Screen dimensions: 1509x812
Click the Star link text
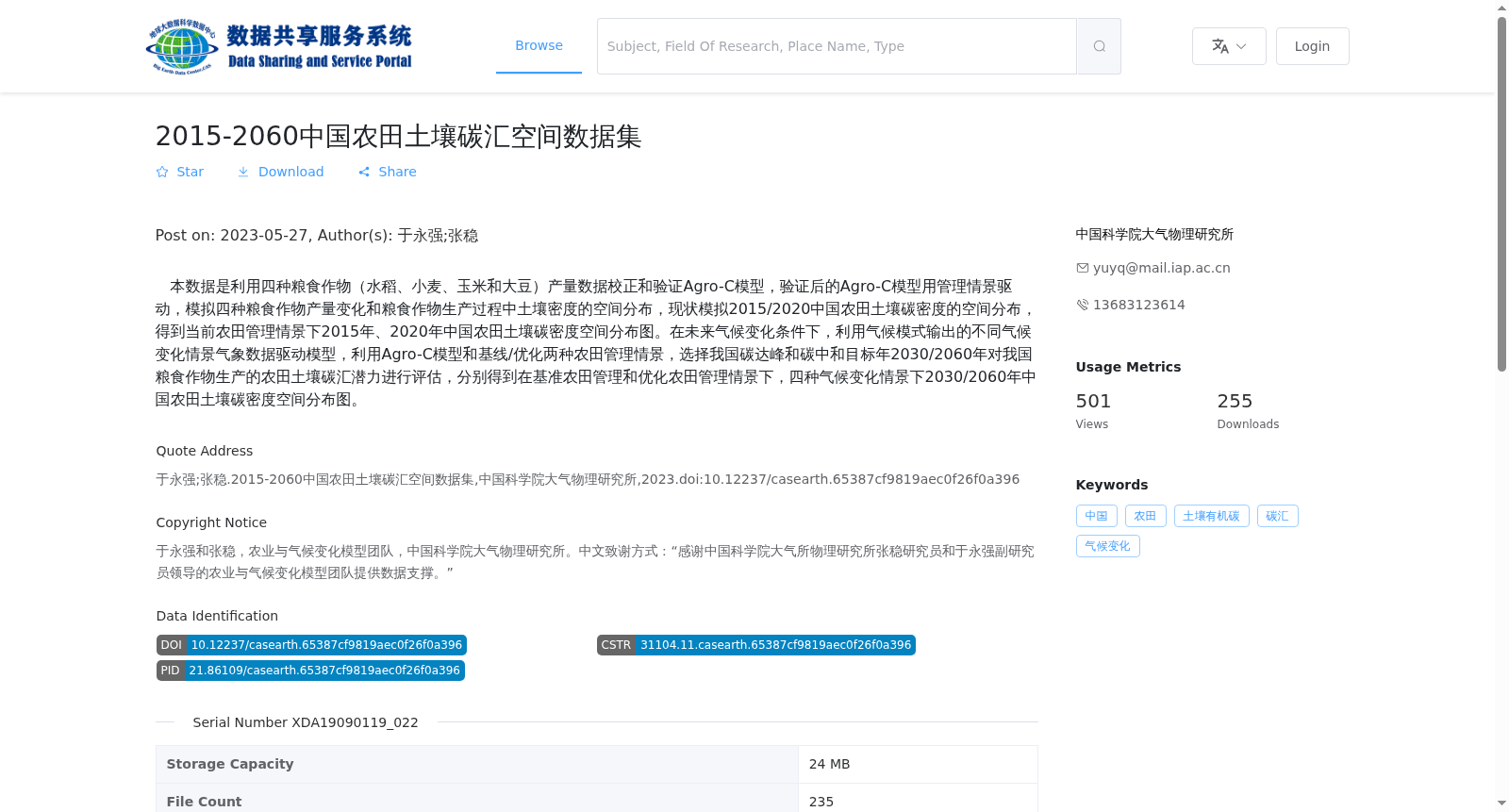[x=190, y=172]
